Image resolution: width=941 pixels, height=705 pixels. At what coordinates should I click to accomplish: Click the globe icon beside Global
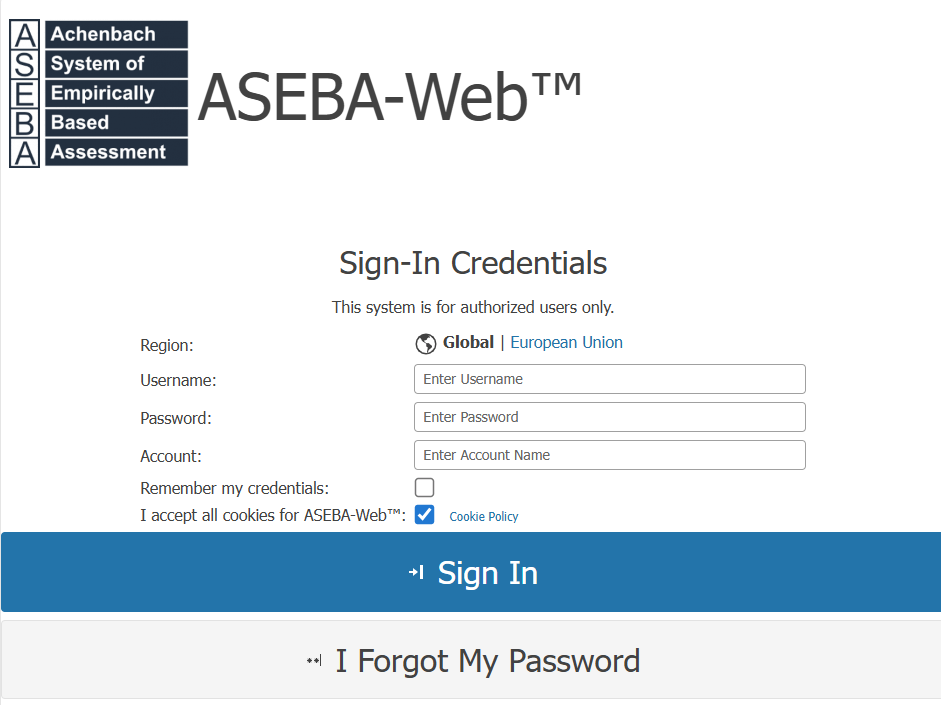(425, 344)
